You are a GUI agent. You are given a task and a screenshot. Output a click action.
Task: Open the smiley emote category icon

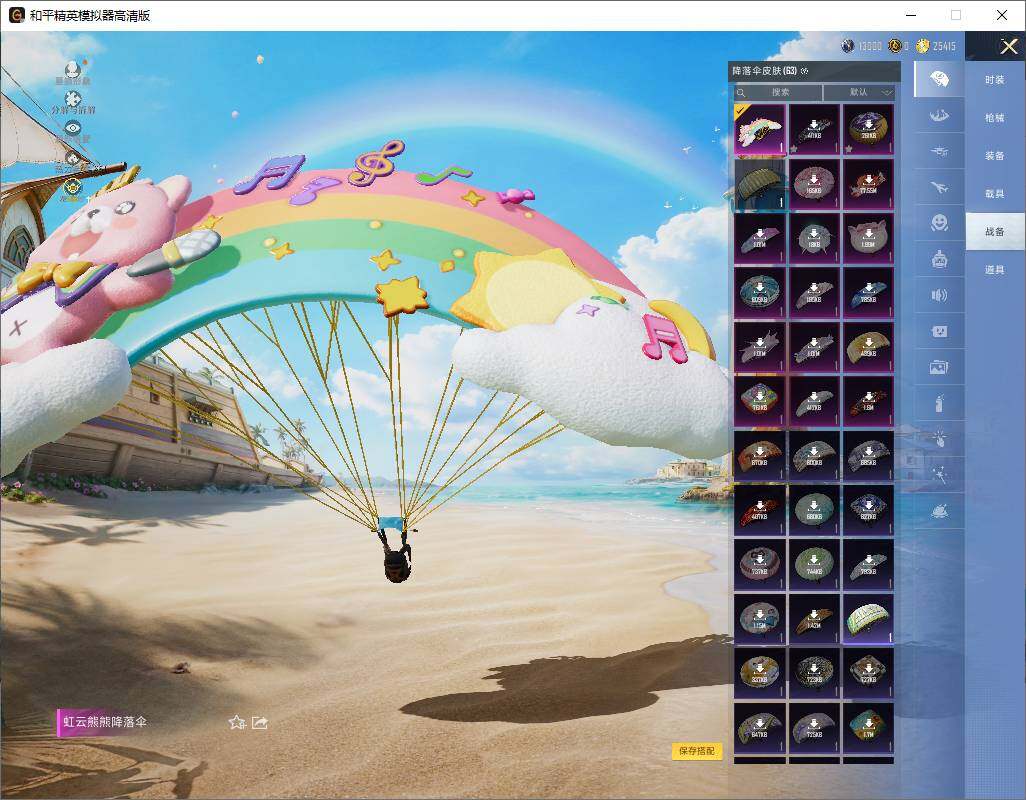click(x=939, y=223)
